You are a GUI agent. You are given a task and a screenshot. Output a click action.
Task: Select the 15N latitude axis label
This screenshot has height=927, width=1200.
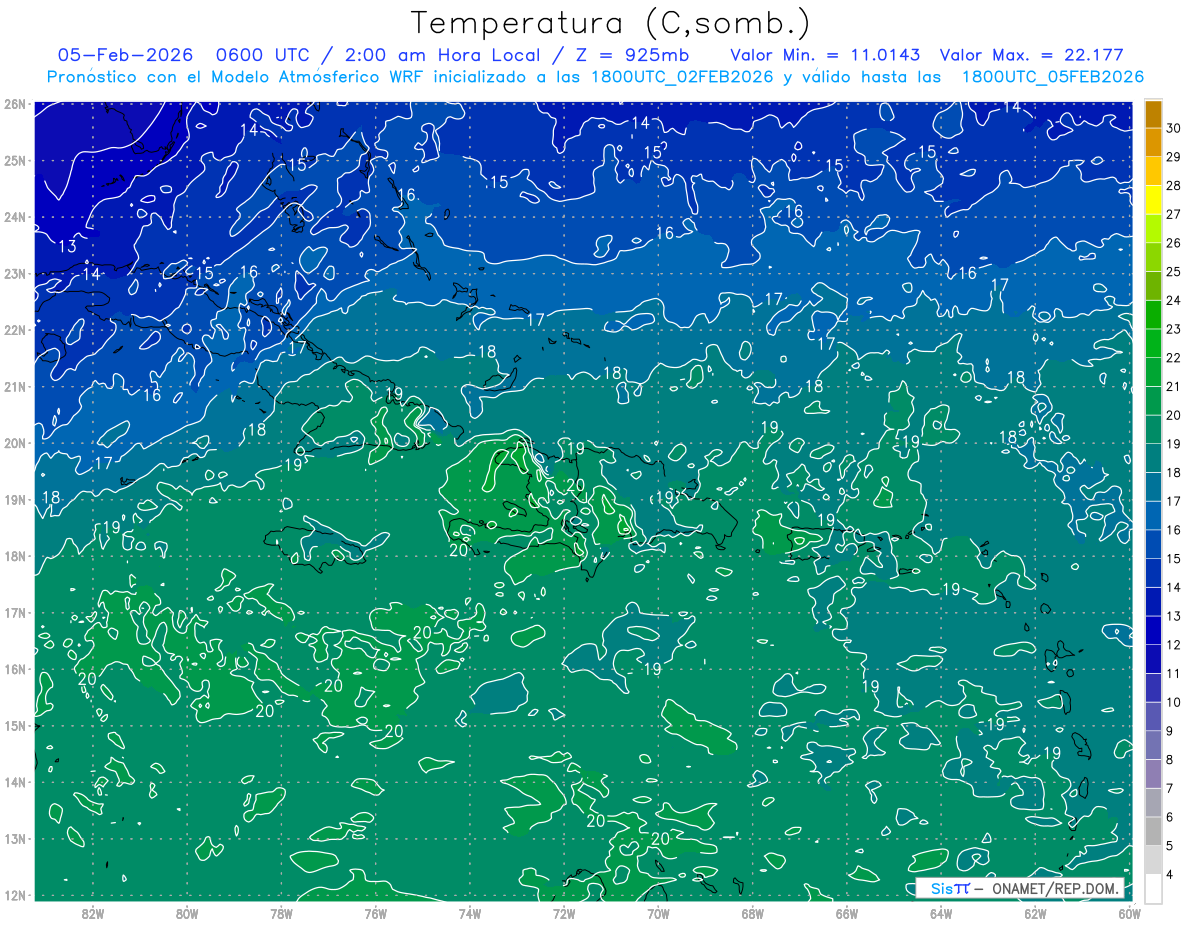[x=15, y=726]
